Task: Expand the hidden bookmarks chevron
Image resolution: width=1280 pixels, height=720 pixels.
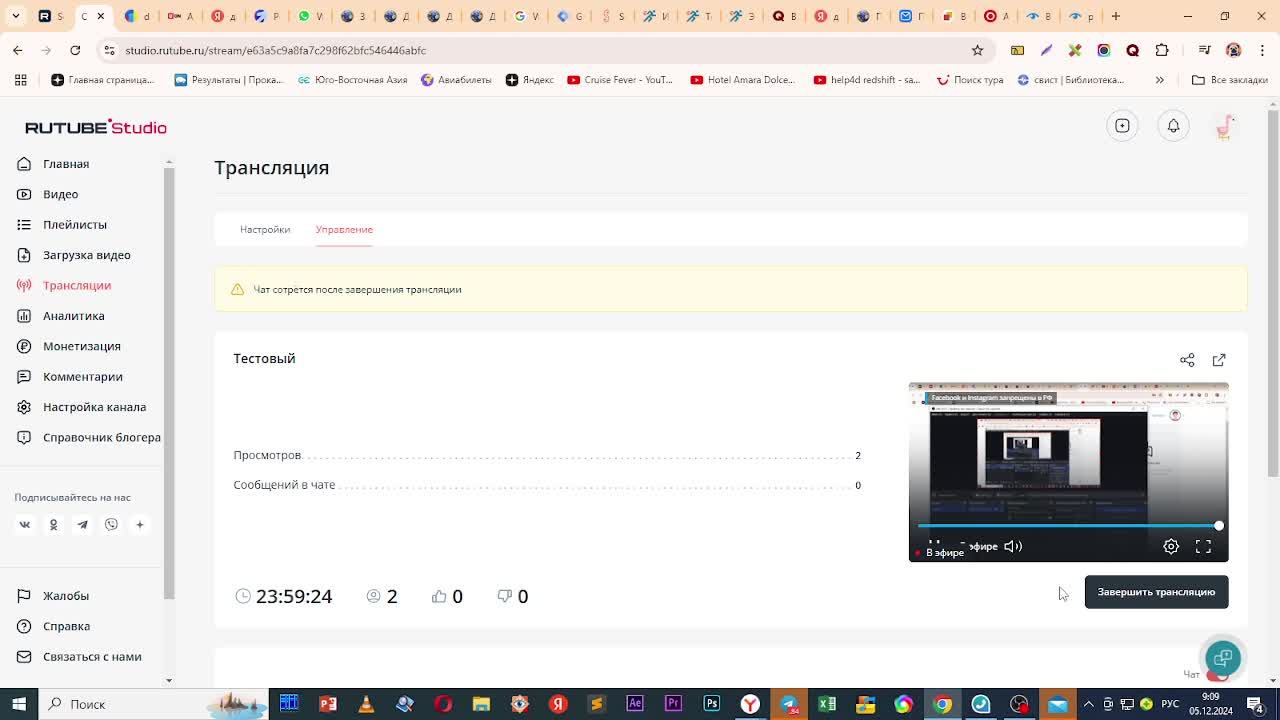Action: click(x=1160, y=80)
